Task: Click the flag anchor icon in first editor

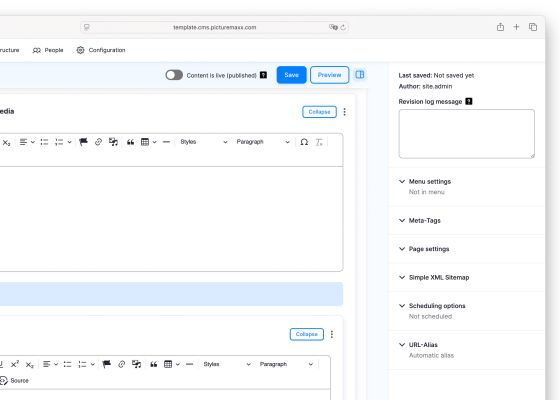Action: click(x=83, y=142)
